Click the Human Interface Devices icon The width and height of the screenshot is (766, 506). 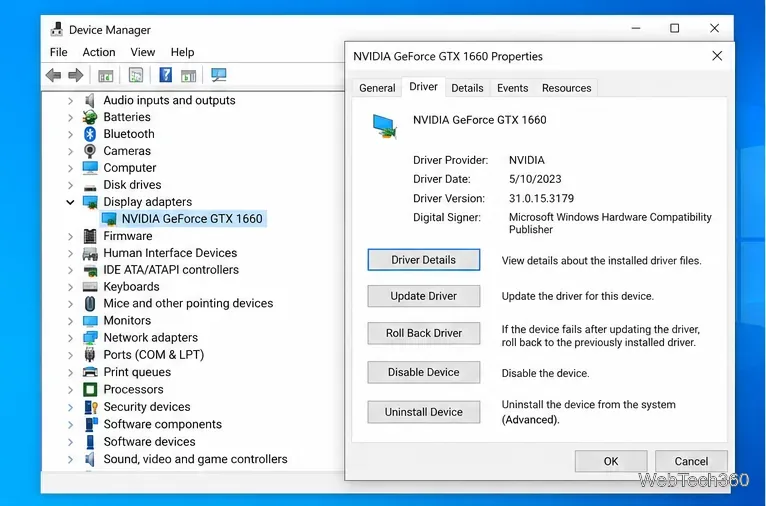click(x=90, y=253)
